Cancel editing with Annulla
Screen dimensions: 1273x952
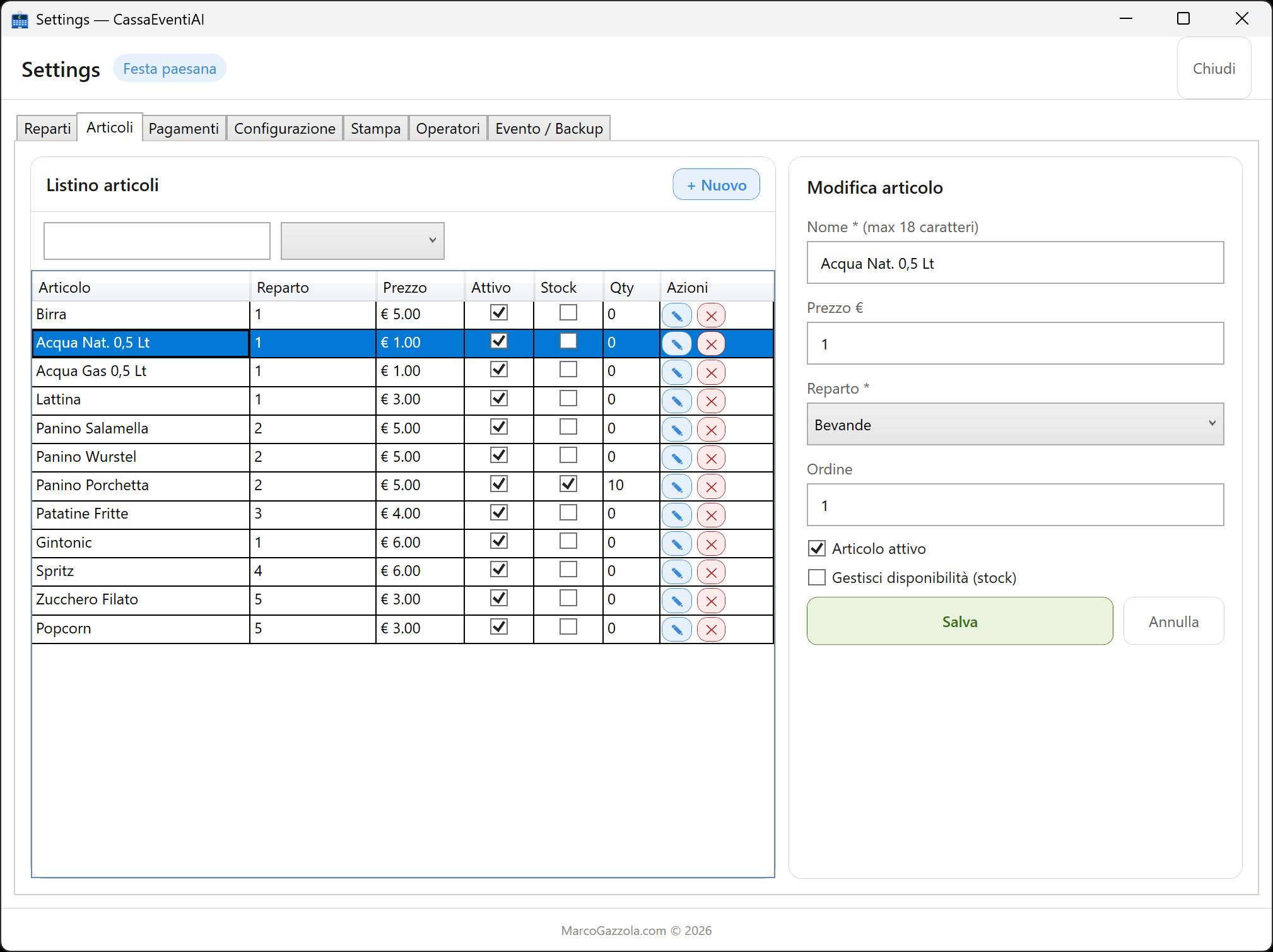pos(1173,621)
